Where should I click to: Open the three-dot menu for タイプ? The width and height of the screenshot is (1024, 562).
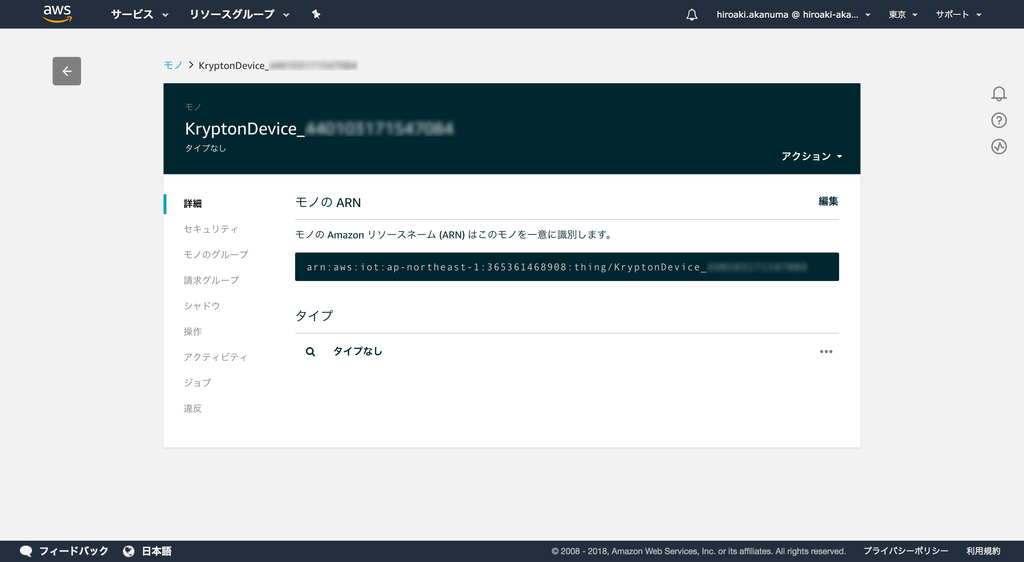coord(826,352)
